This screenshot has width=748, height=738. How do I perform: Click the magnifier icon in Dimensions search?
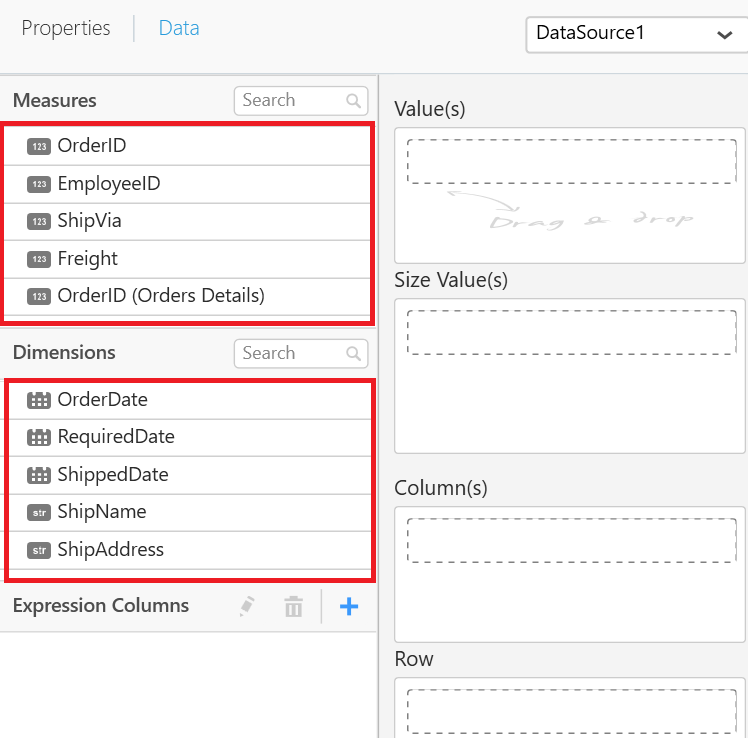pos(353,354)
